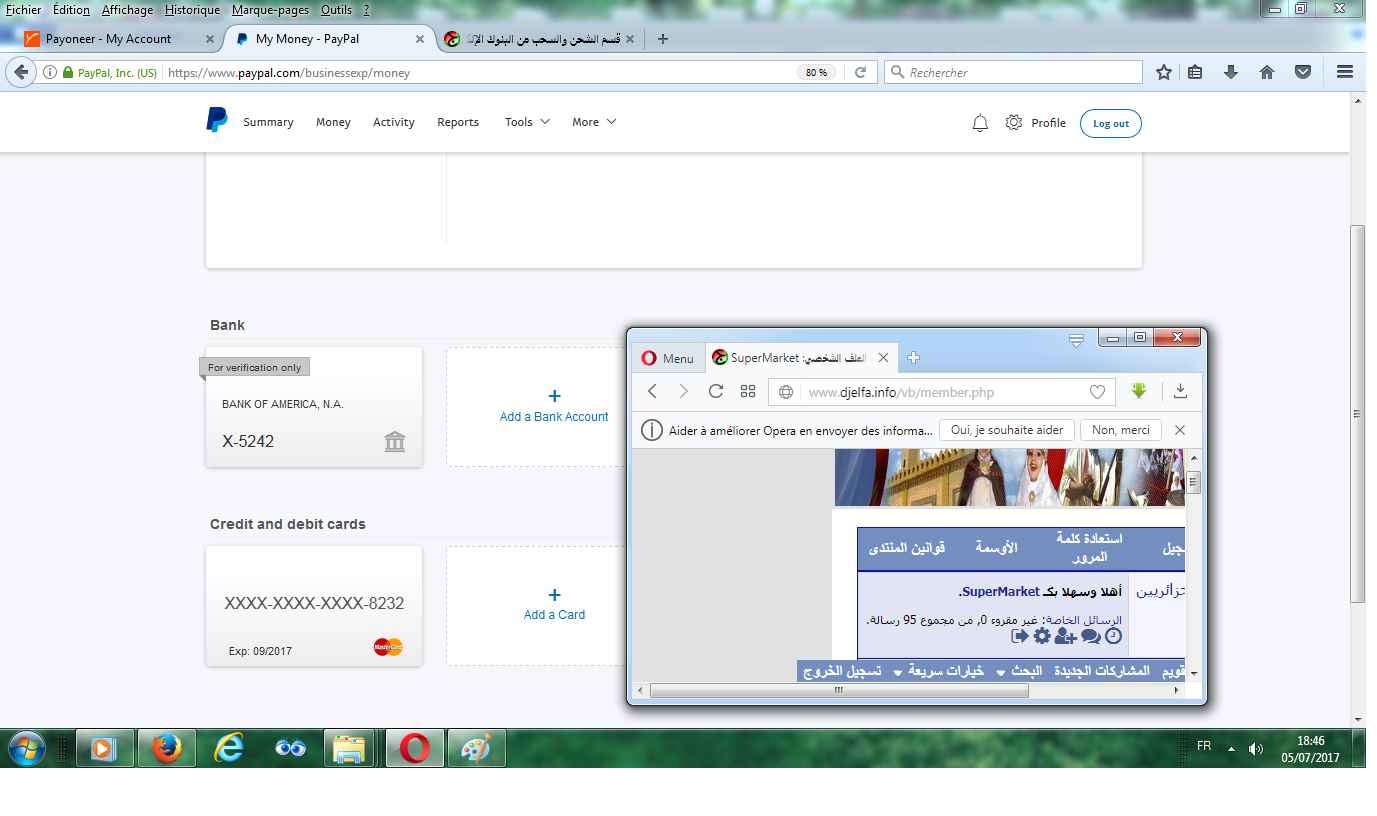
Task: Click Oui, je souhaite aider in Opera
Action: [1007, 430]
